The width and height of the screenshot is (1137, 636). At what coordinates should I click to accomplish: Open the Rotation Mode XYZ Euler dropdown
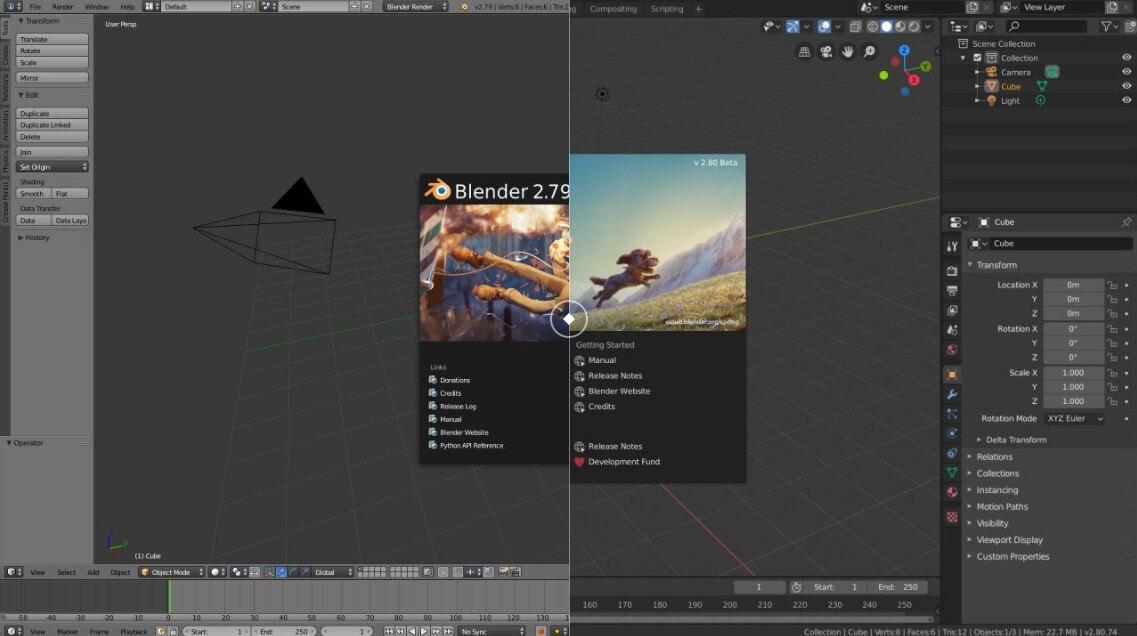tap(1075, 418)
